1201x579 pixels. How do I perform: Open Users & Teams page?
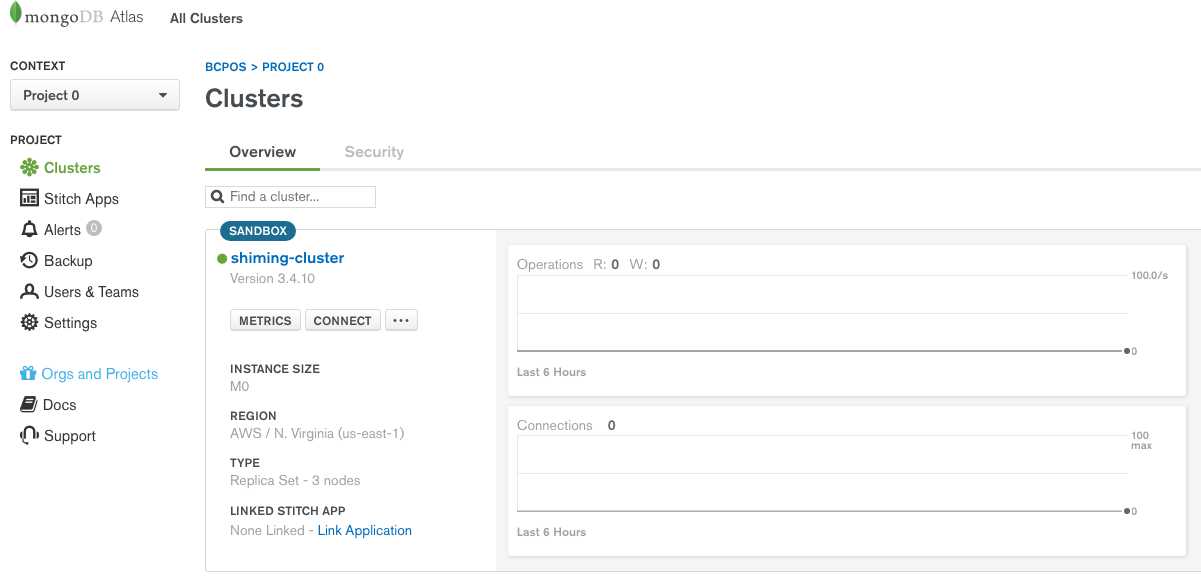(x=91, y=292)
